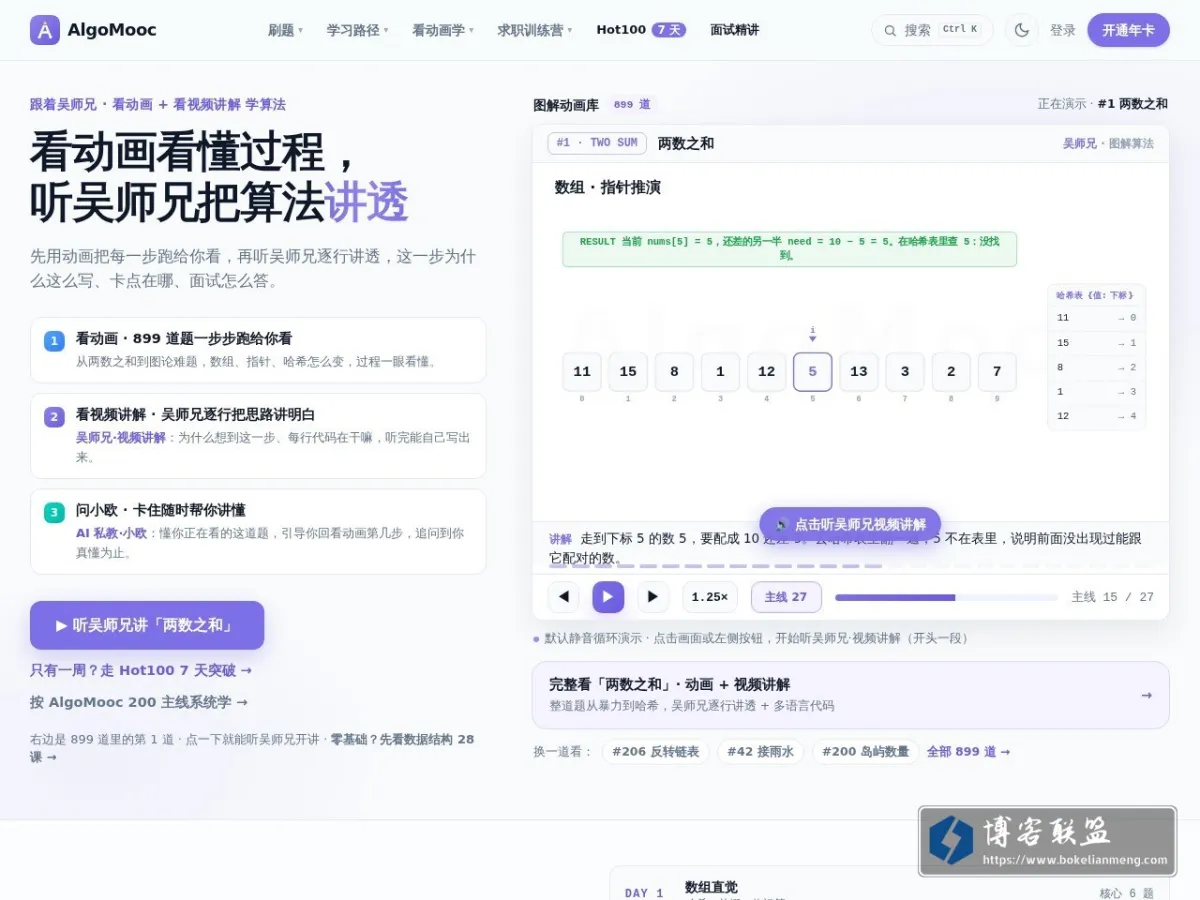Click array cell with value 15
Image resolution: width=1200 pixels, height=900 pixels.
pos(628,372)
